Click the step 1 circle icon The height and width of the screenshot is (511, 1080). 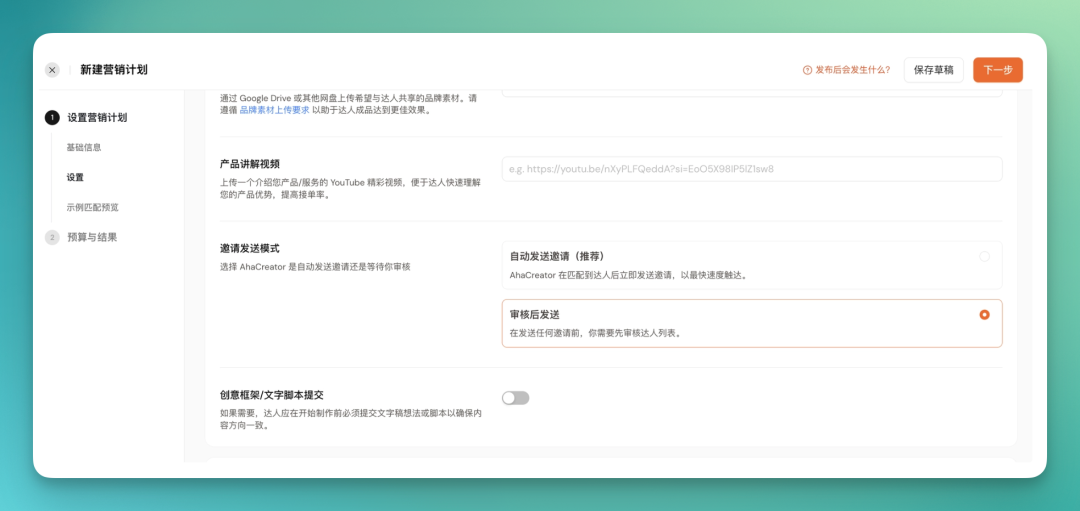pos(52,118)
